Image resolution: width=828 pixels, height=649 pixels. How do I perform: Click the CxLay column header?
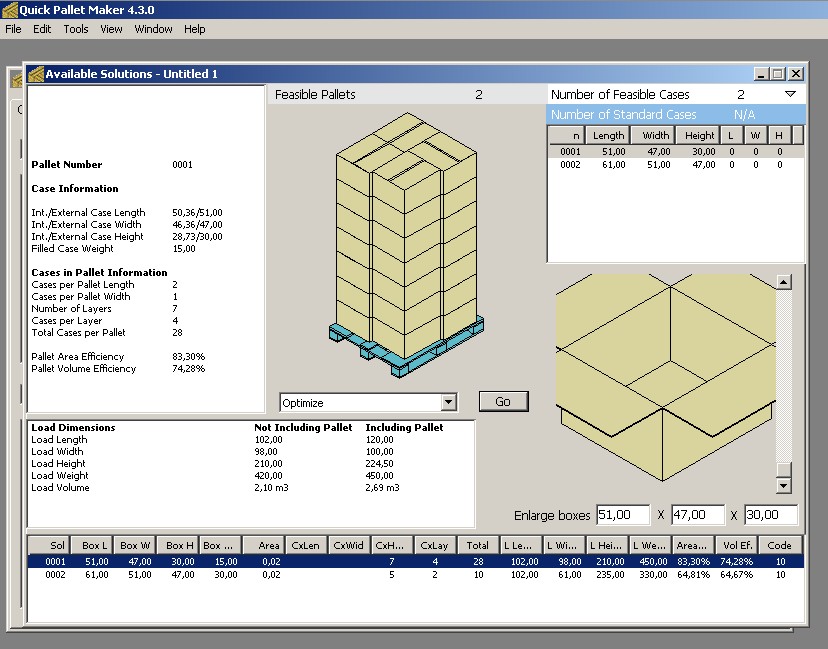(435, 545)
